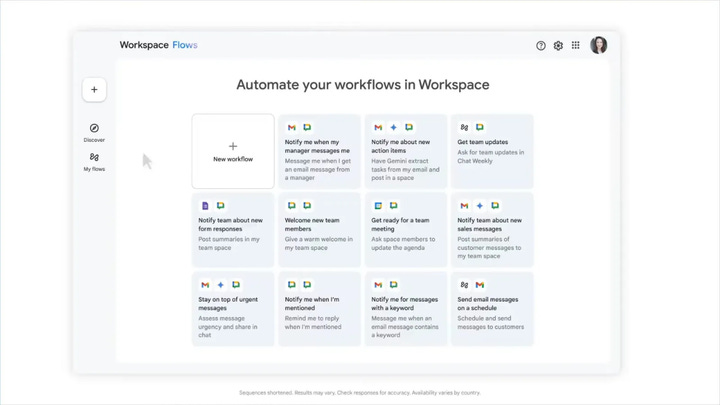Click 'Automate your workflows in Workspace' heading
Image resolution: width=720 pixels, height=405 pixels.
pos(363,85)
